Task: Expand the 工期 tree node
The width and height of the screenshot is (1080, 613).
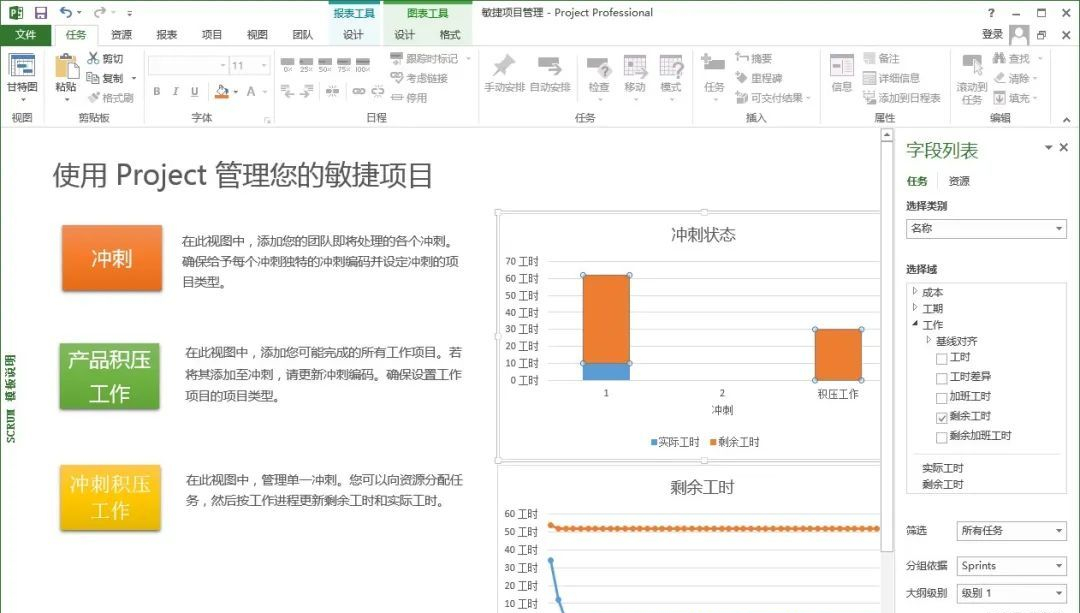Action: pyautogui.click(x=915, y=307)
